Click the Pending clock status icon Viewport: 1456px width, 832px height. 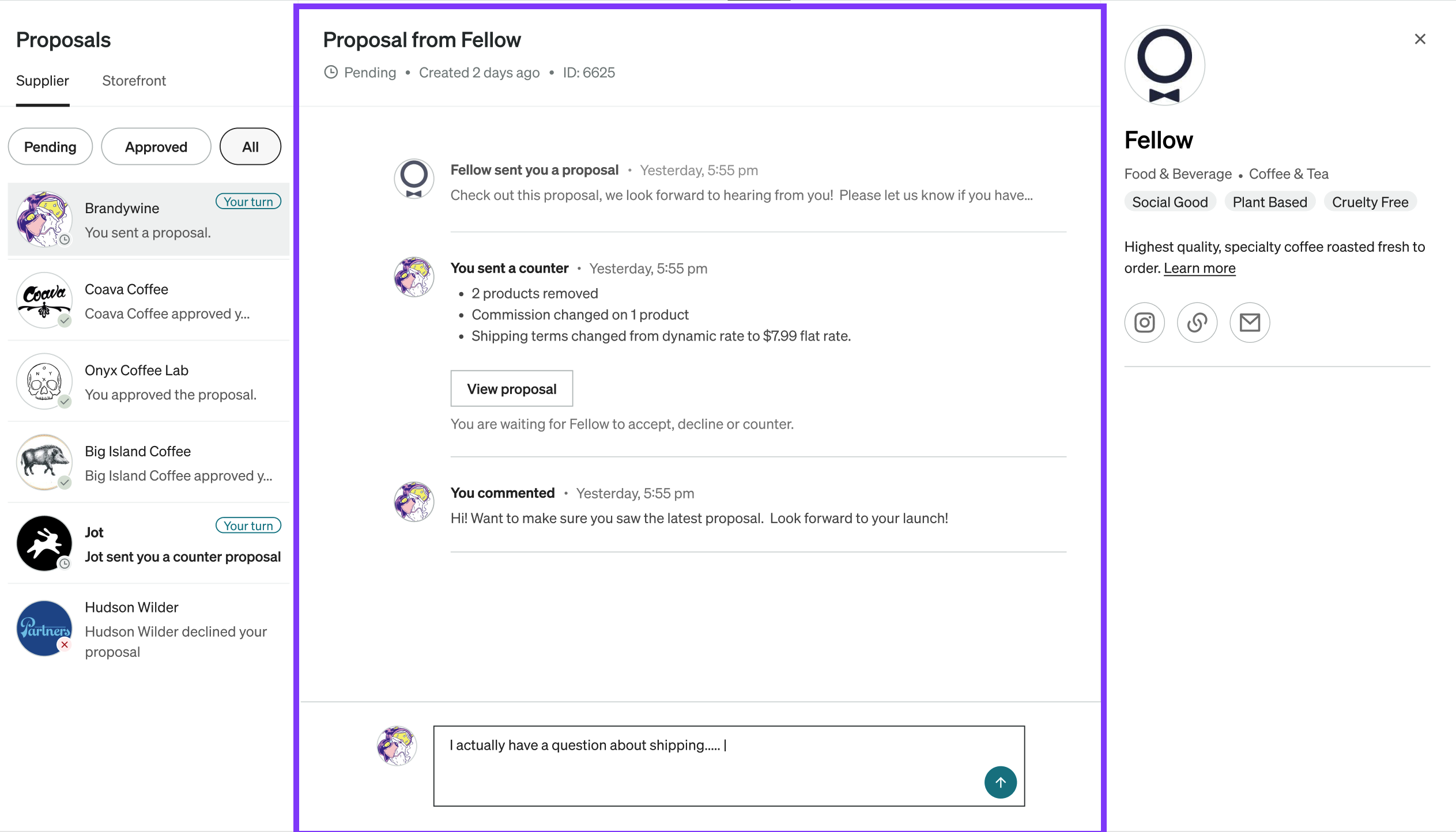click(331, 73)
